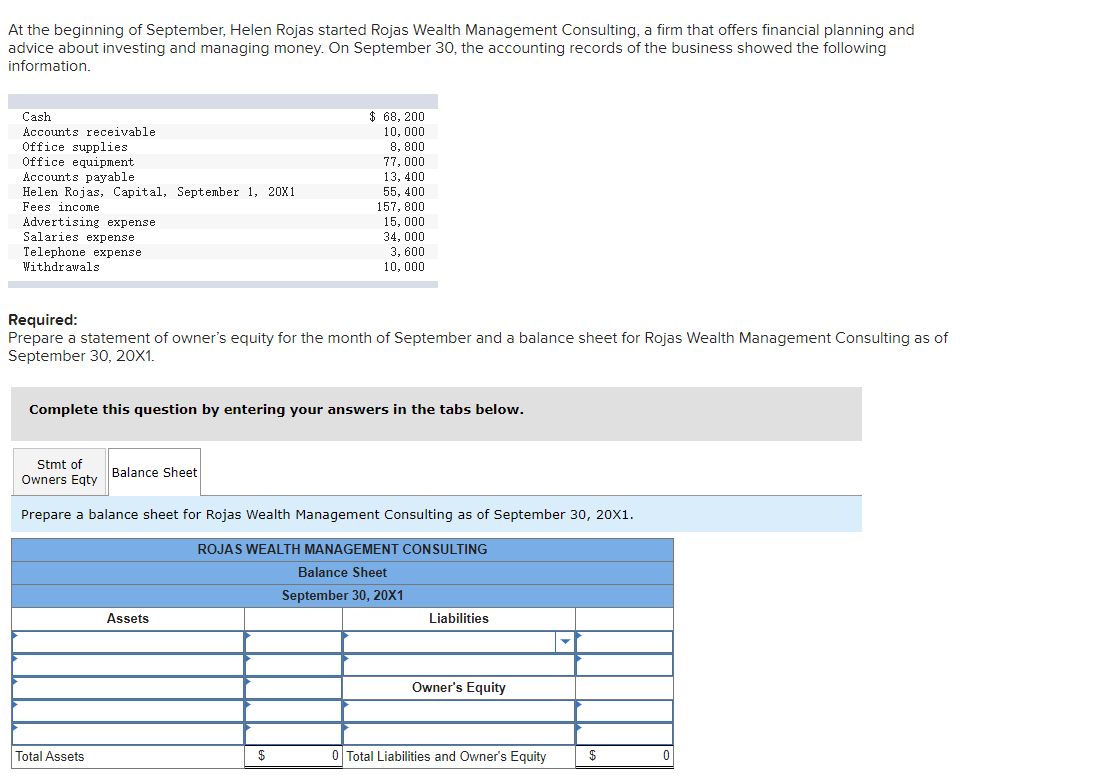Click the first asset amount field

click(x=293, y=642)
